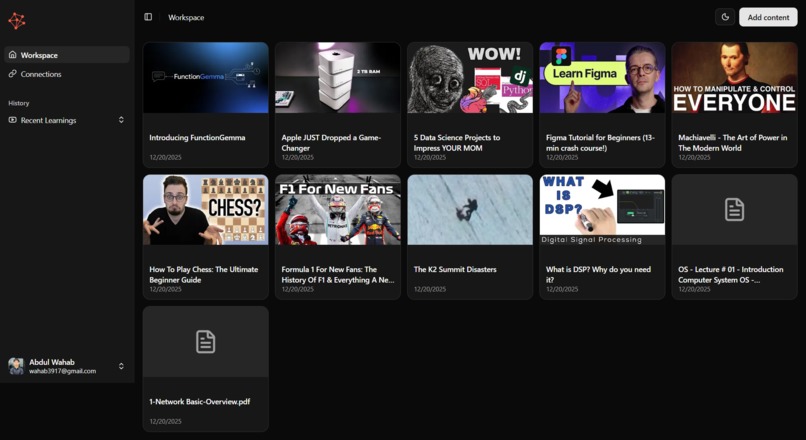This screenshot has width=806, height=440.
Task: Click the Abdul Wahab user name
Action: tap(52, 362)
